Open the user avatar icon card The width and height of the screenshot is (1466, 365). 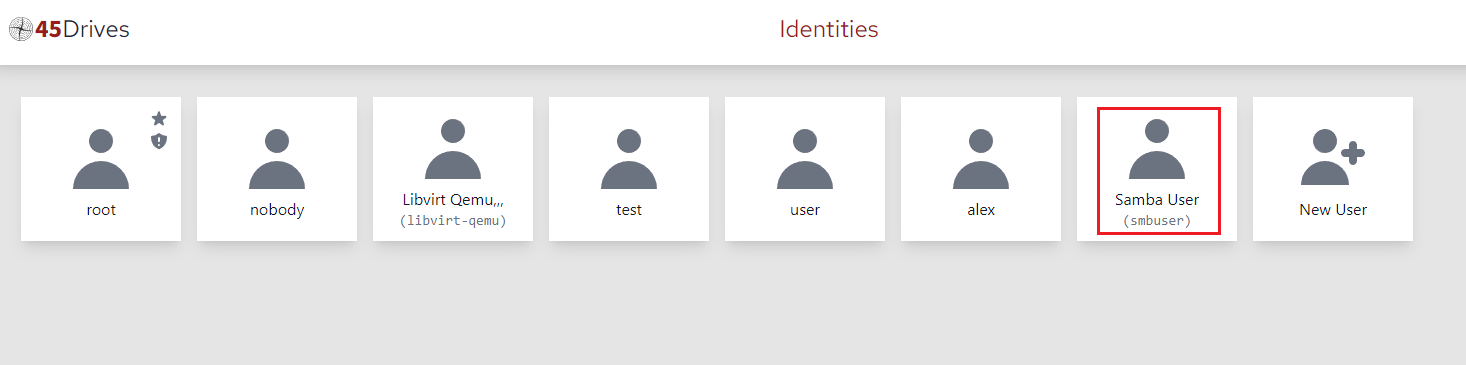click(x=805, y=159)
